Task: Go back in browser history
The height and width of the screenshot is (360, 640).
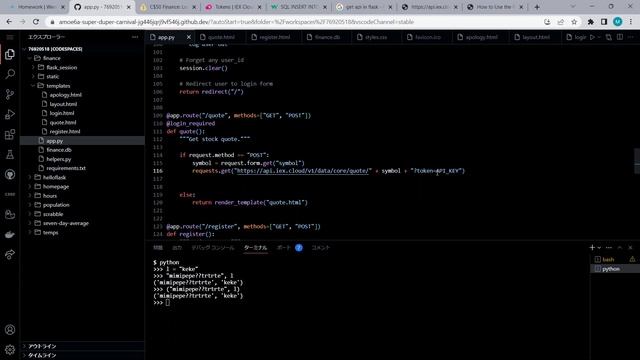Action: (x=9, y=22)
